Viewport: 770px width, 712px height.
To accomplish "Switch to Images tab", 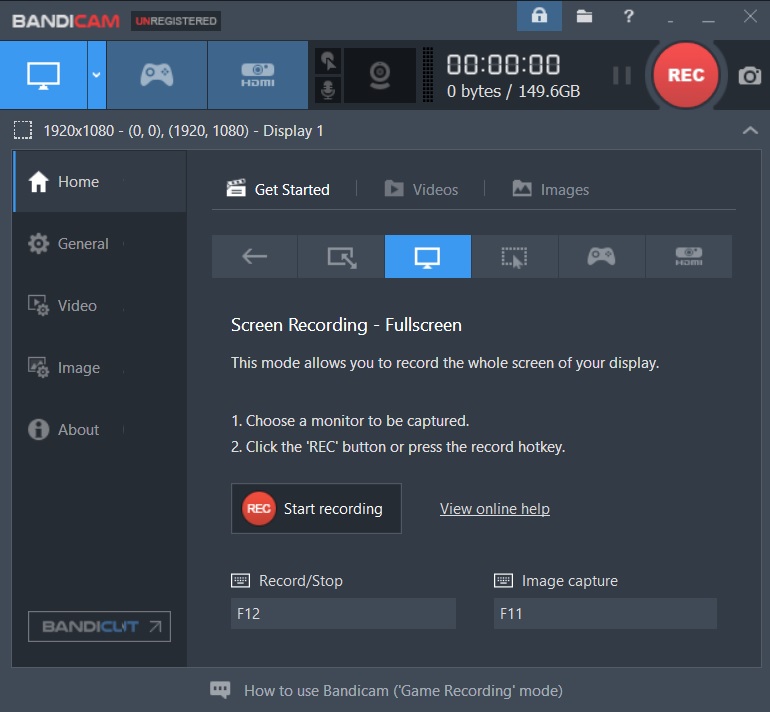I will tap(550, 189).
